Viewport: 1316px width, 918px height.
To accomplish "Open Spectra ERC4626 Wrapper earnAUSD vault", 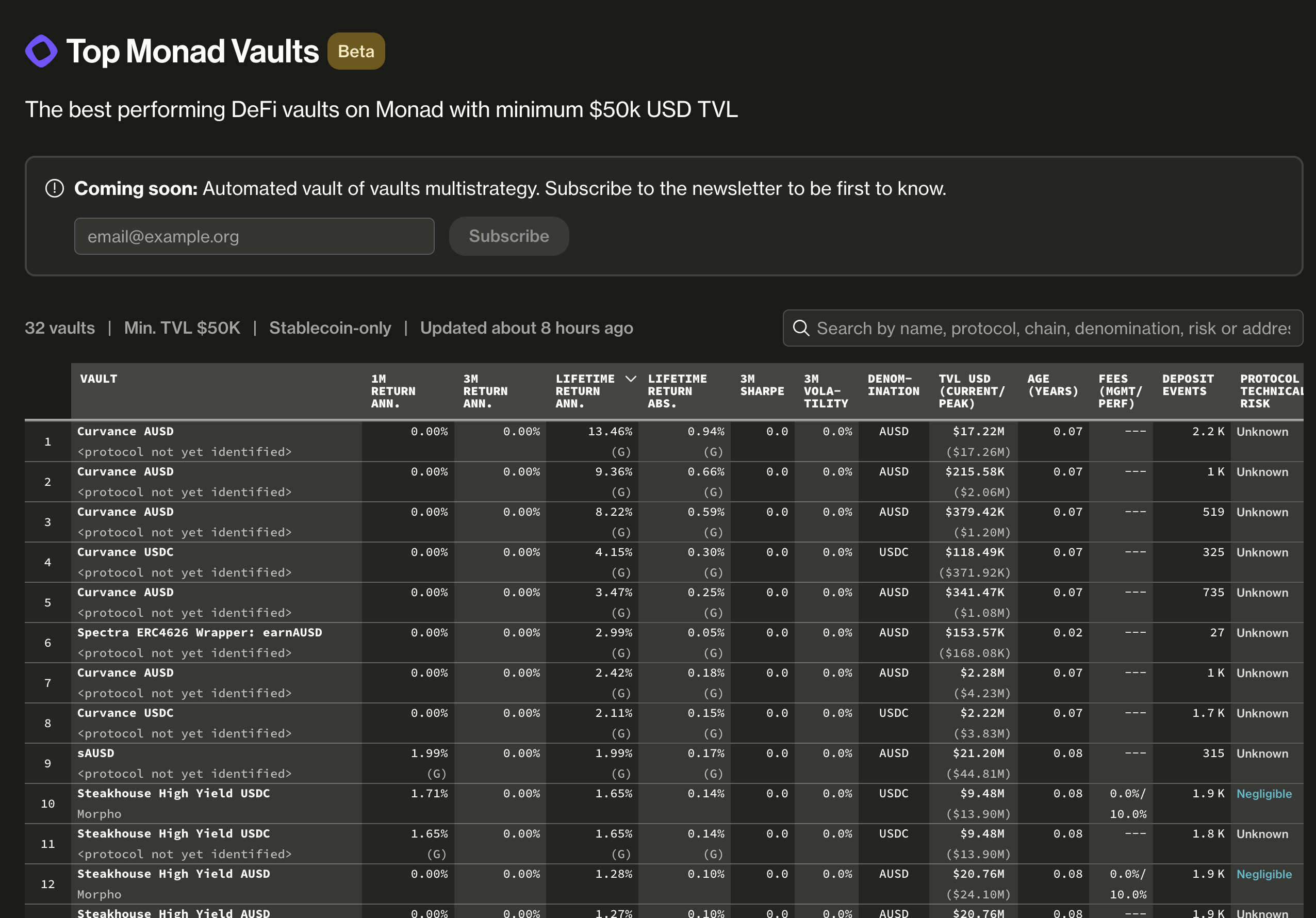I will coord(200,632).
